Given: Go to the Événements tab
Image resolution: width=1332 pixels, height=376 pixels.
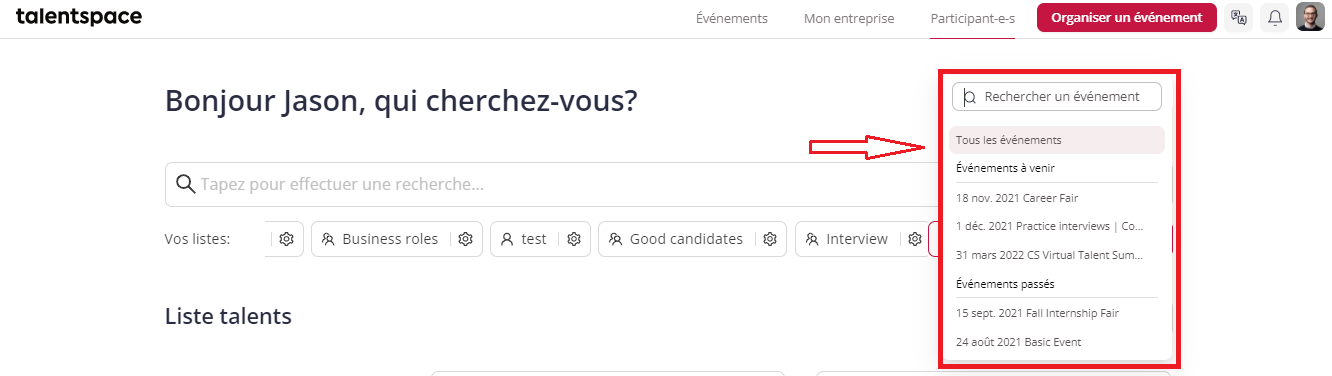Looking at the screenshot, I should click(x=732, y=18).
